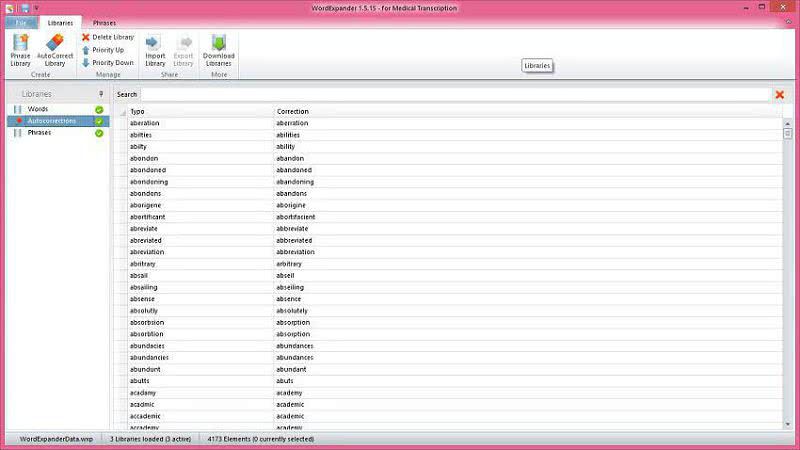Create a new Phrase Library
The width and height of the screenshot is (800, 450).
point(20,50)
